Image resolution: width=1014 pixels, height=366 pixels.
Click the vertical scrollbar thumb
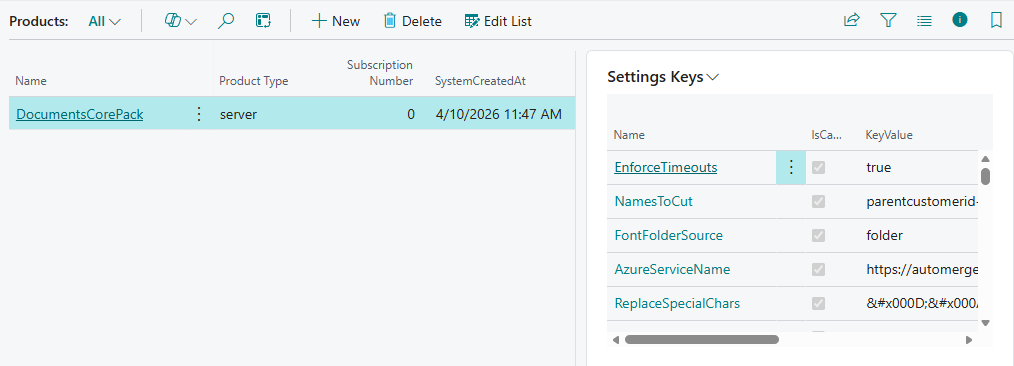(x=986, y=177)
